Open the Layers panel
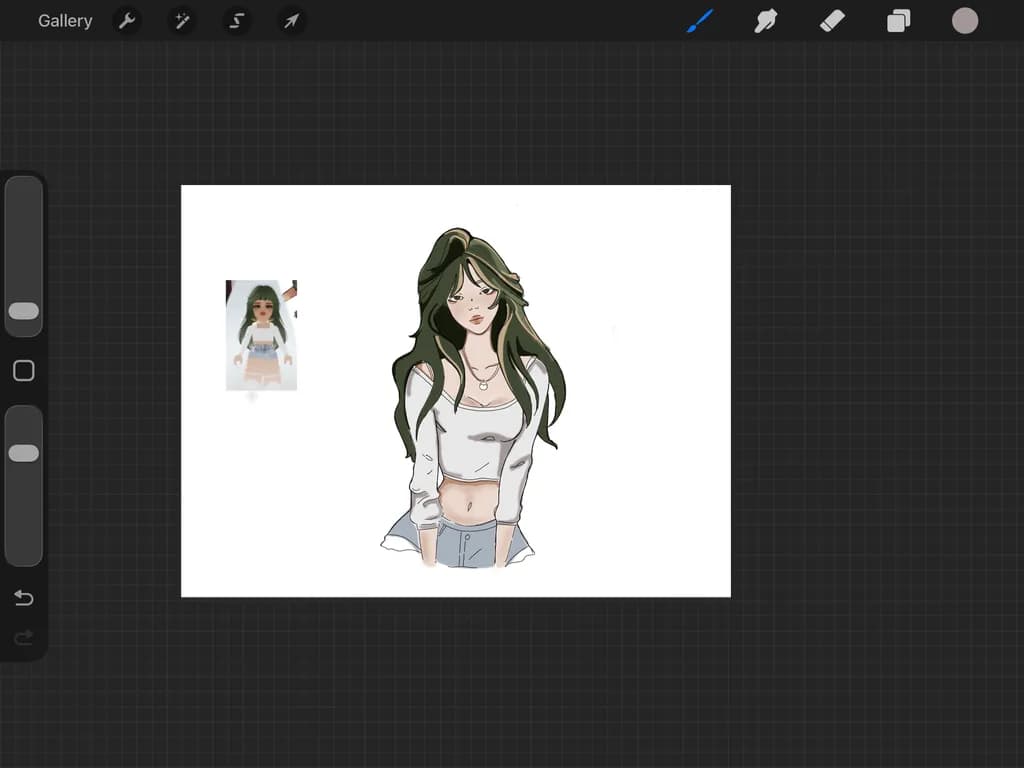The height and width of the screenshot is (768, 1024). point(899,21)
